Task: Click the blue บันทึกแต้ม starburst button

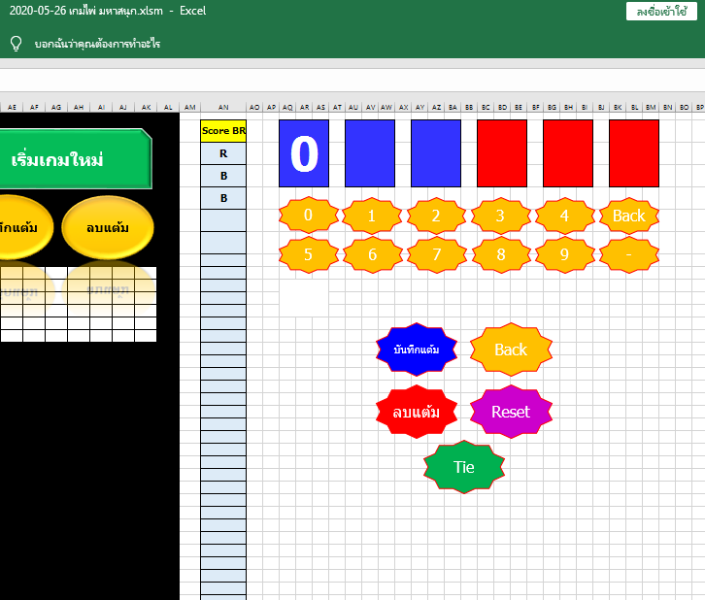Action: 416,349
